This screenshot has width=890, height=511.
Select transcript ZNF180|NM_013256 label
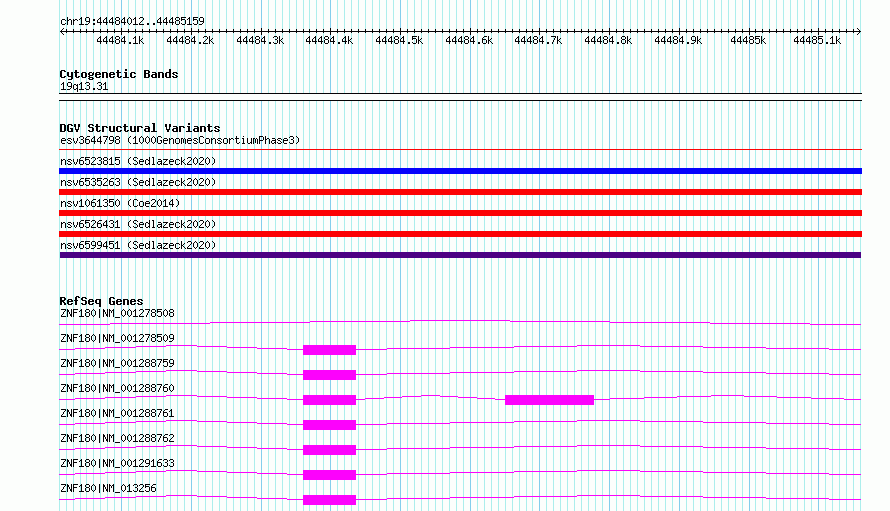pyautogui.click(x=108, y=488)
